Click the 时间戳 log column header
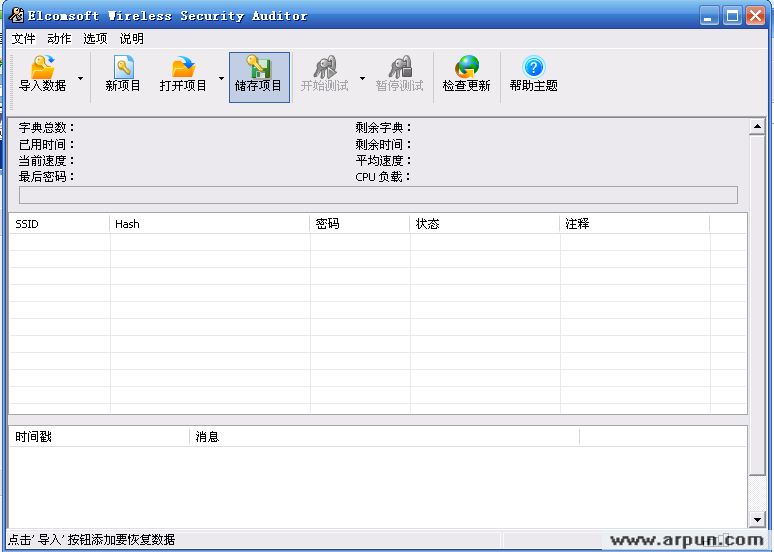This screenshot has height=552, width=774. pos(99,436)
